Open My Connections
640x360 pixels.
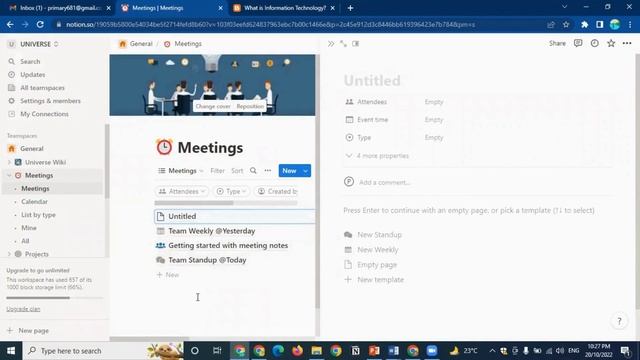tap(44, 114)
